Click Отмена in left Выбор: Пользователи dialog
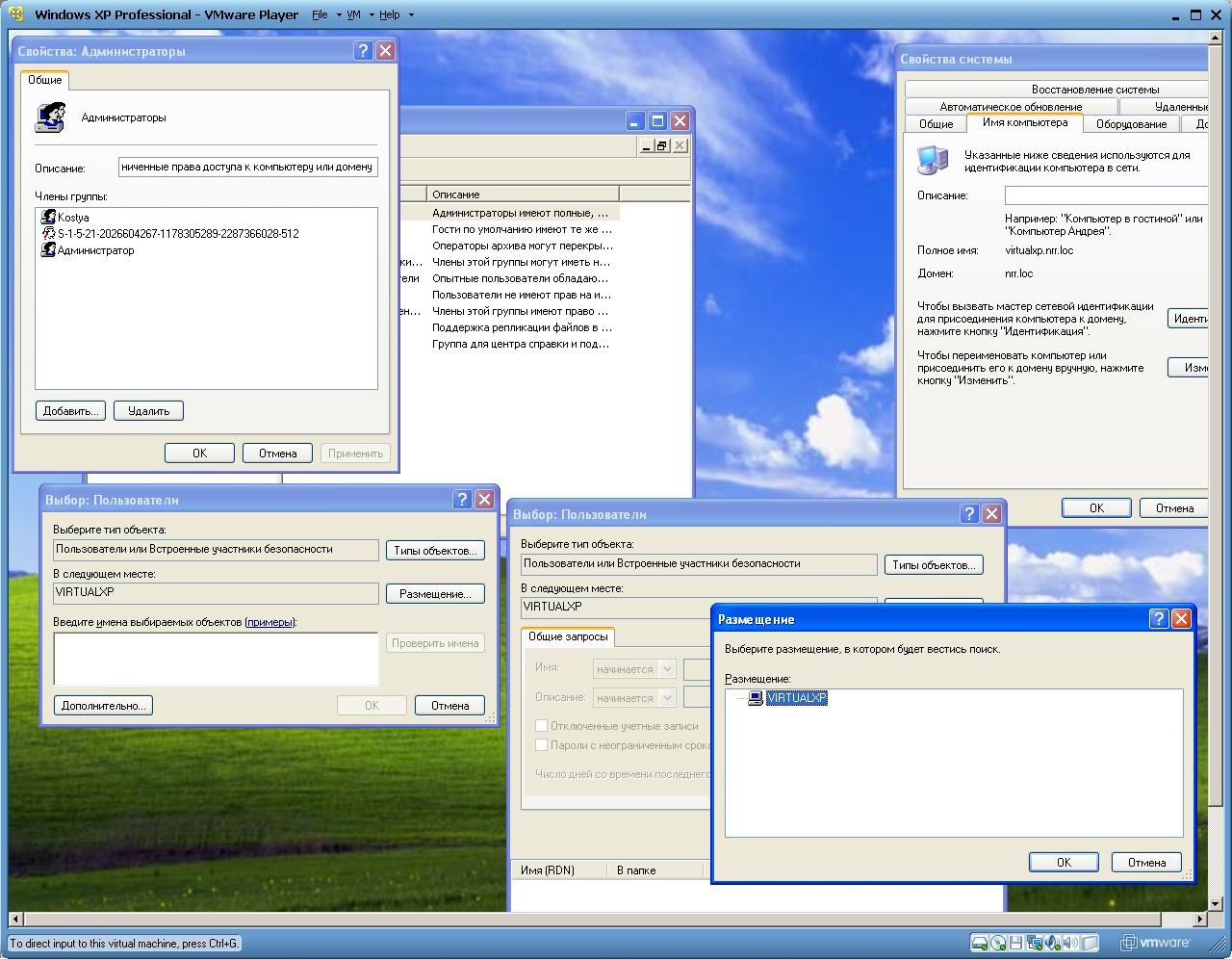 coord(449,705)
